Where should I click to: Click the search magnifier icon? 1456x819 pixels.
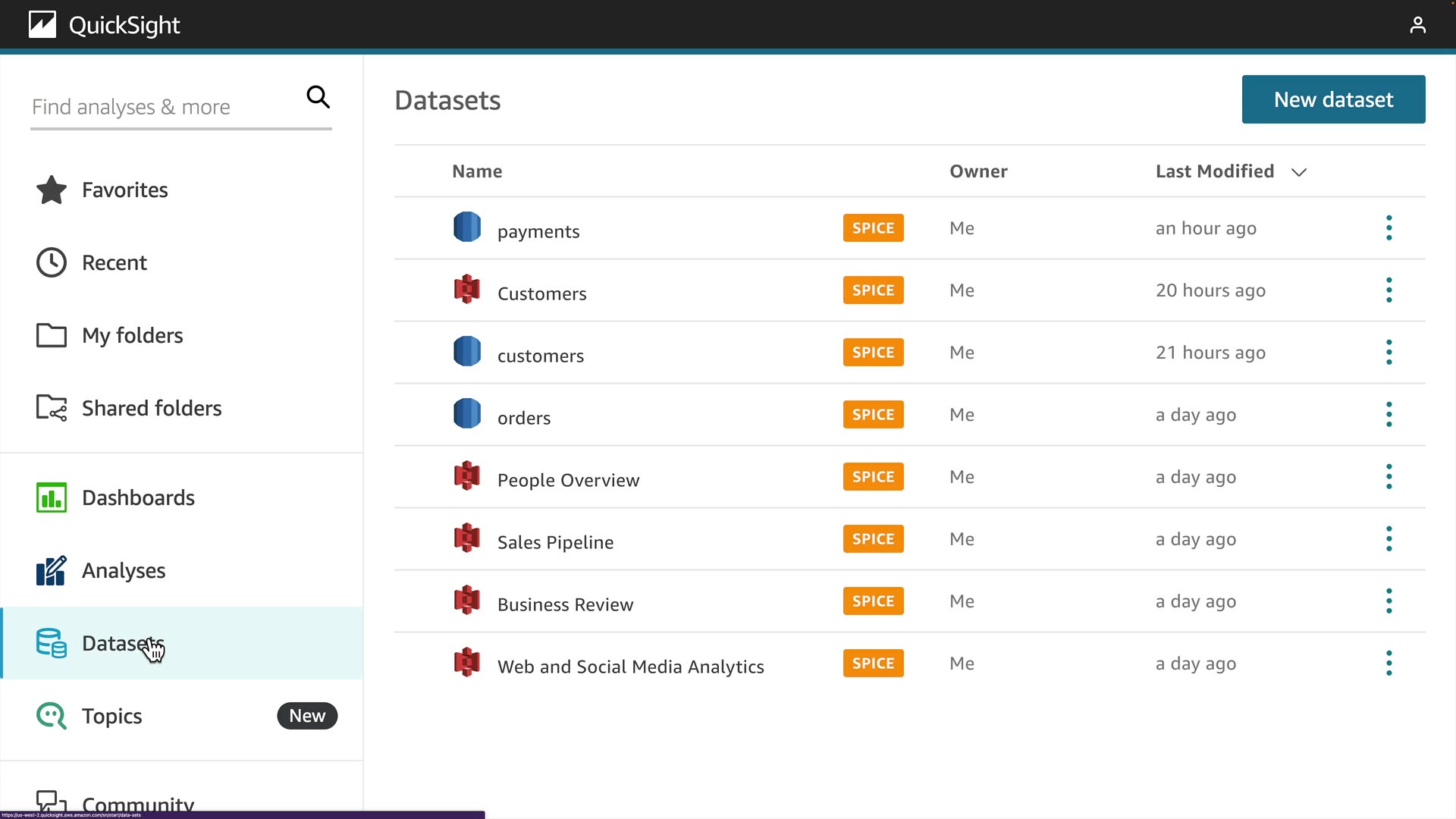[318, 97]
